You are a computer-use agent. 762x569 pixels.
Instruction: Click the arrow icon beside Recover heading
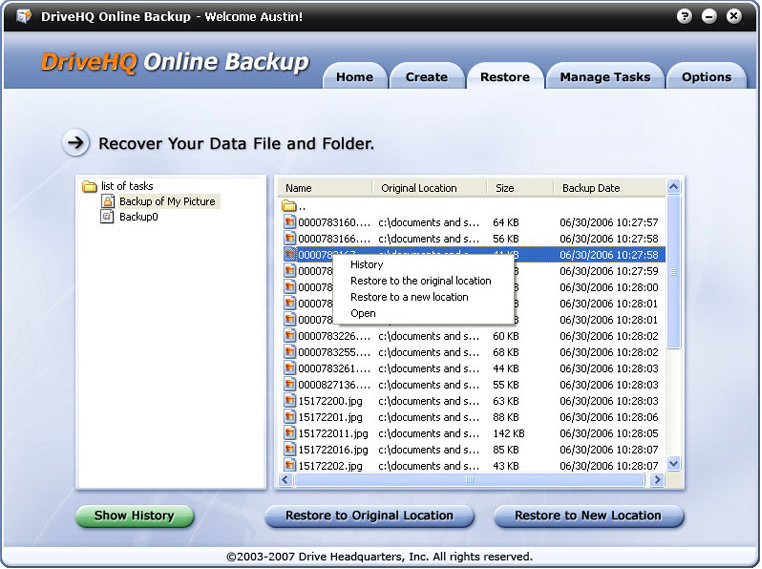point(76,143)
